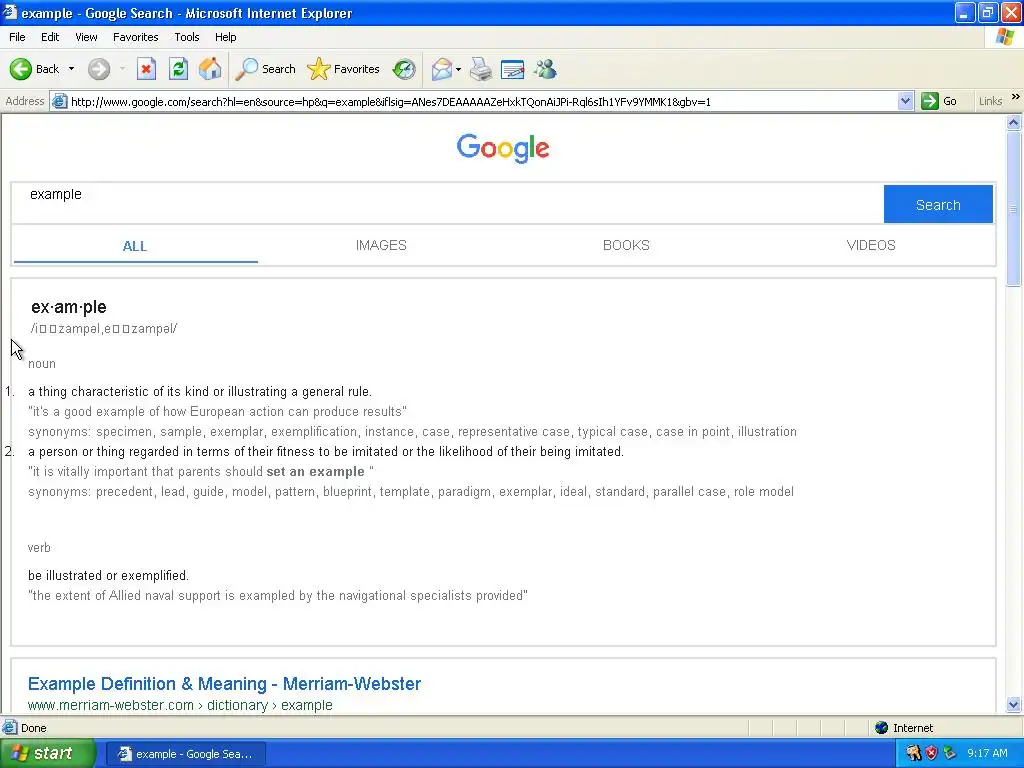Image resolution: width=1024 pixels, height=768 pixels.
Task: Switch to the BOOKS tab
Action: click(626, 246)
